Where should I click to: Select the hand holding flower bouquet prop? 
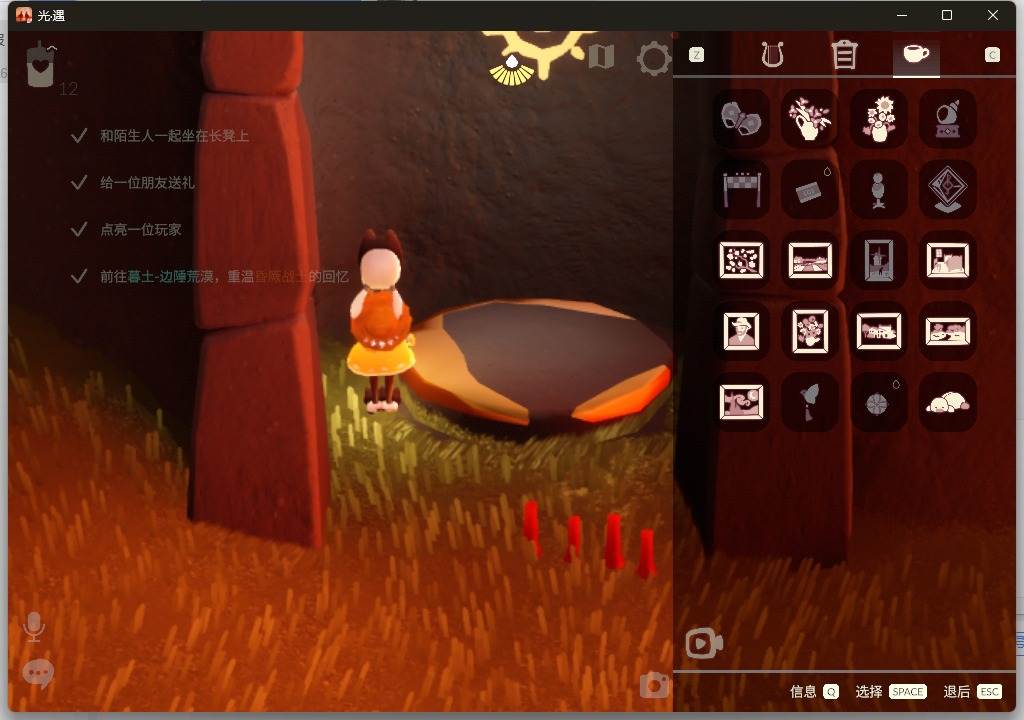point(810,119)
